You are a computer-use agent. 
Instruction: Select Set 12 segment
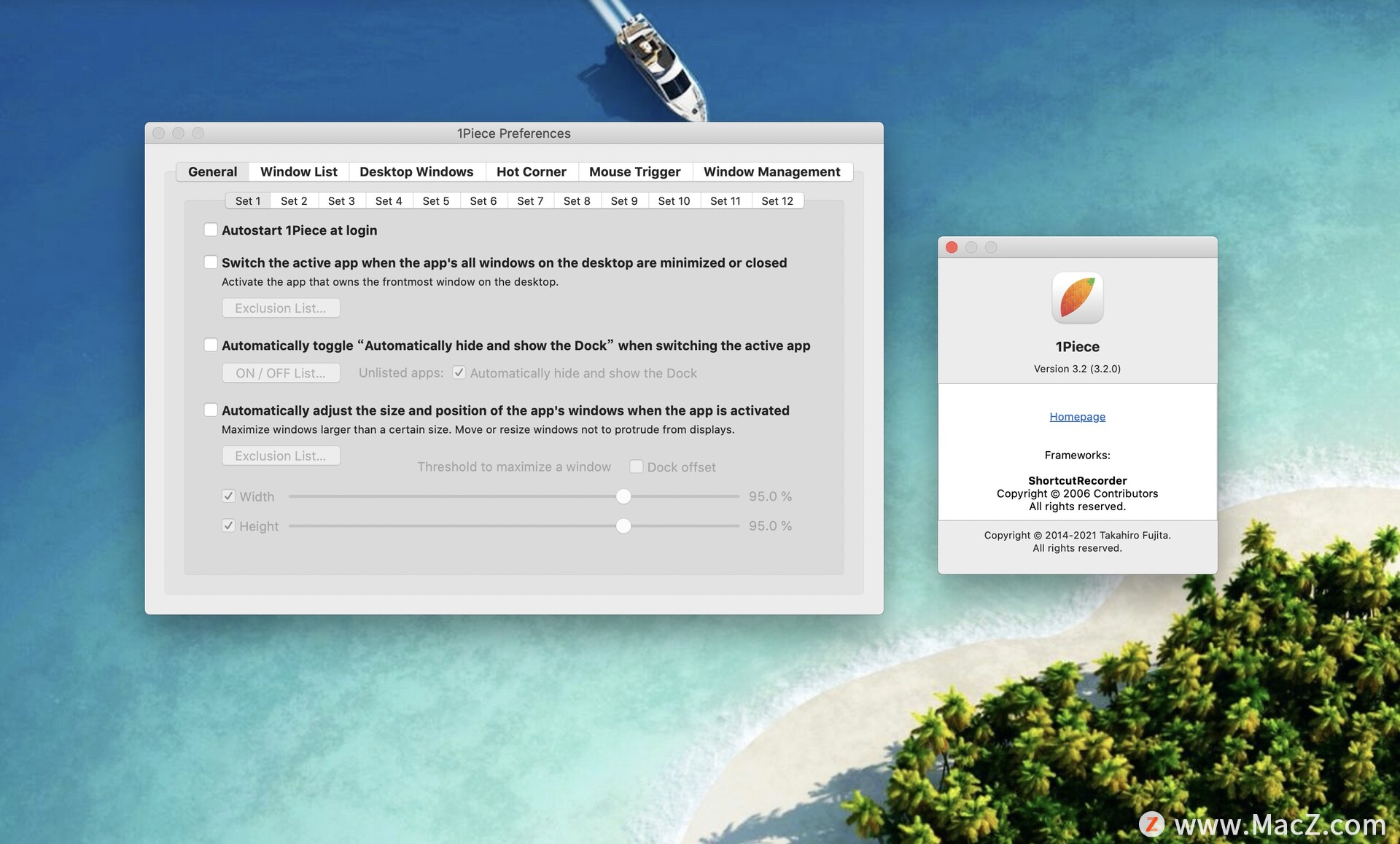(777, 200)
